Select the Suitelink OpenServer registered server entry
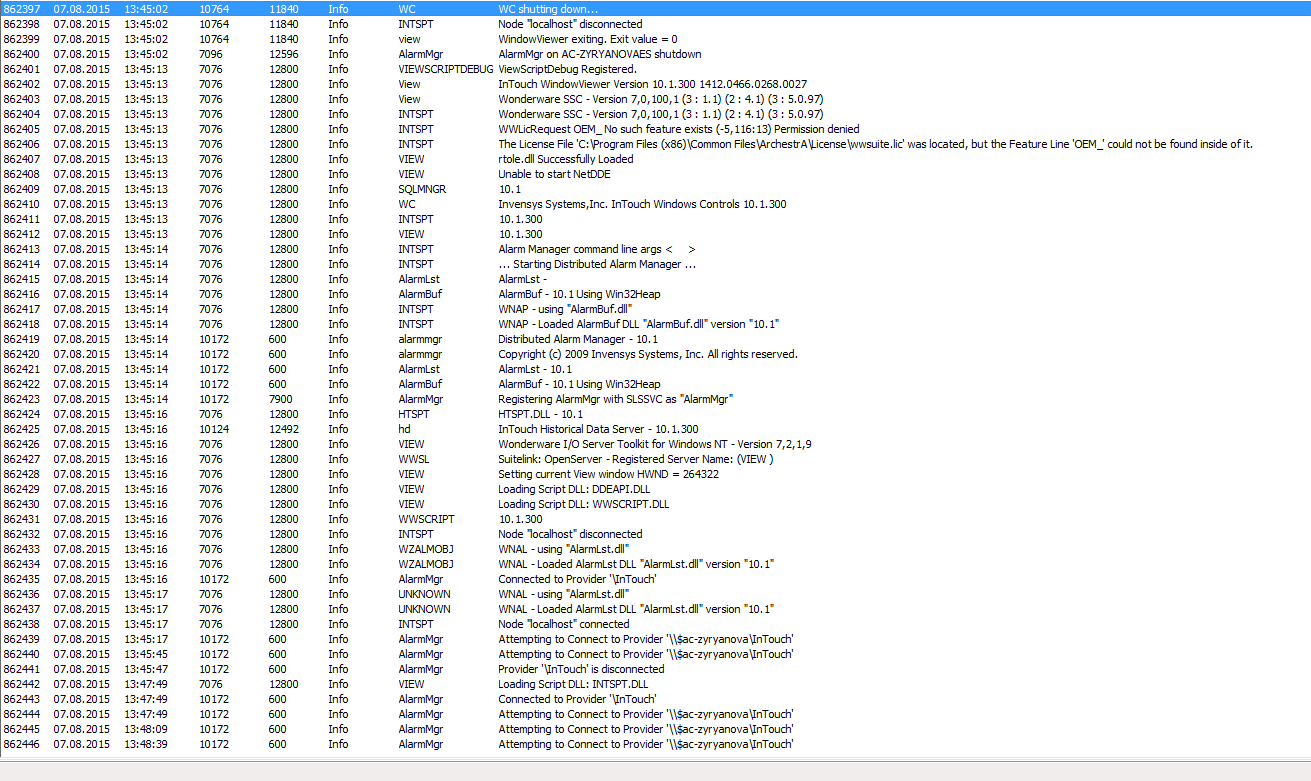The image size is (1311, 781). click(635, 459)
